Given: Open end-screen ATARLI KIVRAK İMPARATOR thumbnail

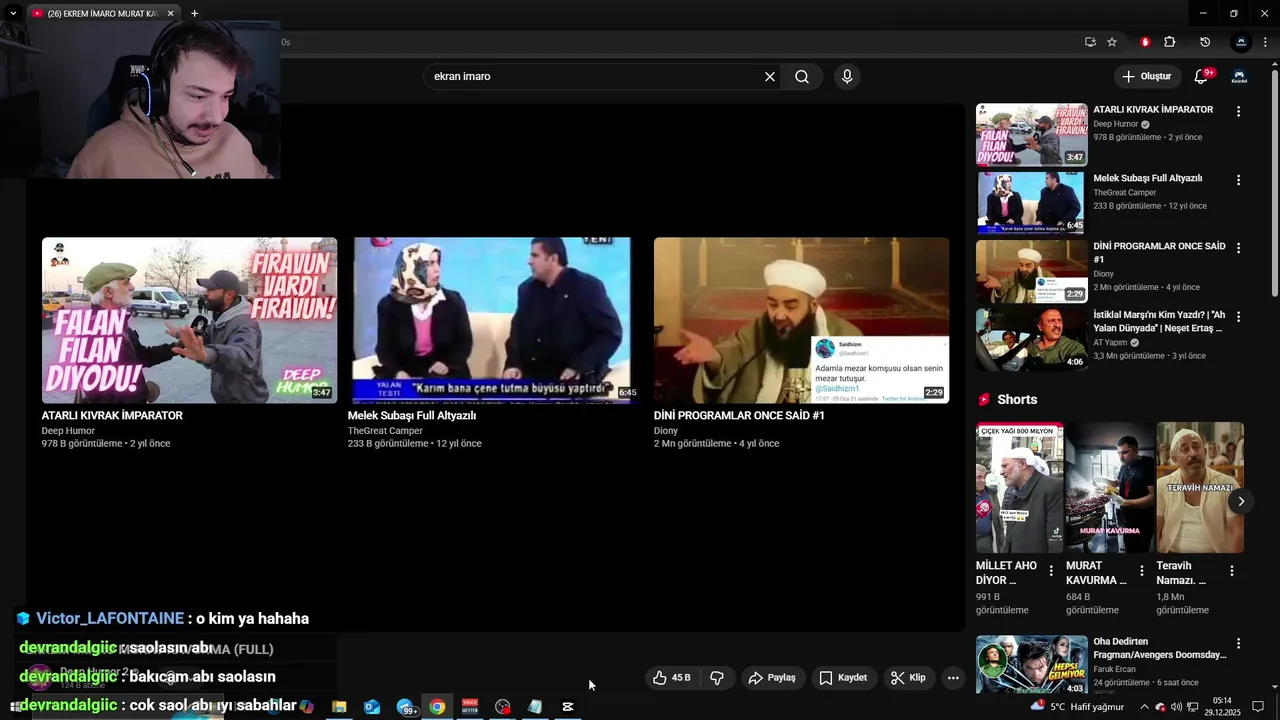Looking at the screenshot, I should pyautogui.click(x=189, y=320).
